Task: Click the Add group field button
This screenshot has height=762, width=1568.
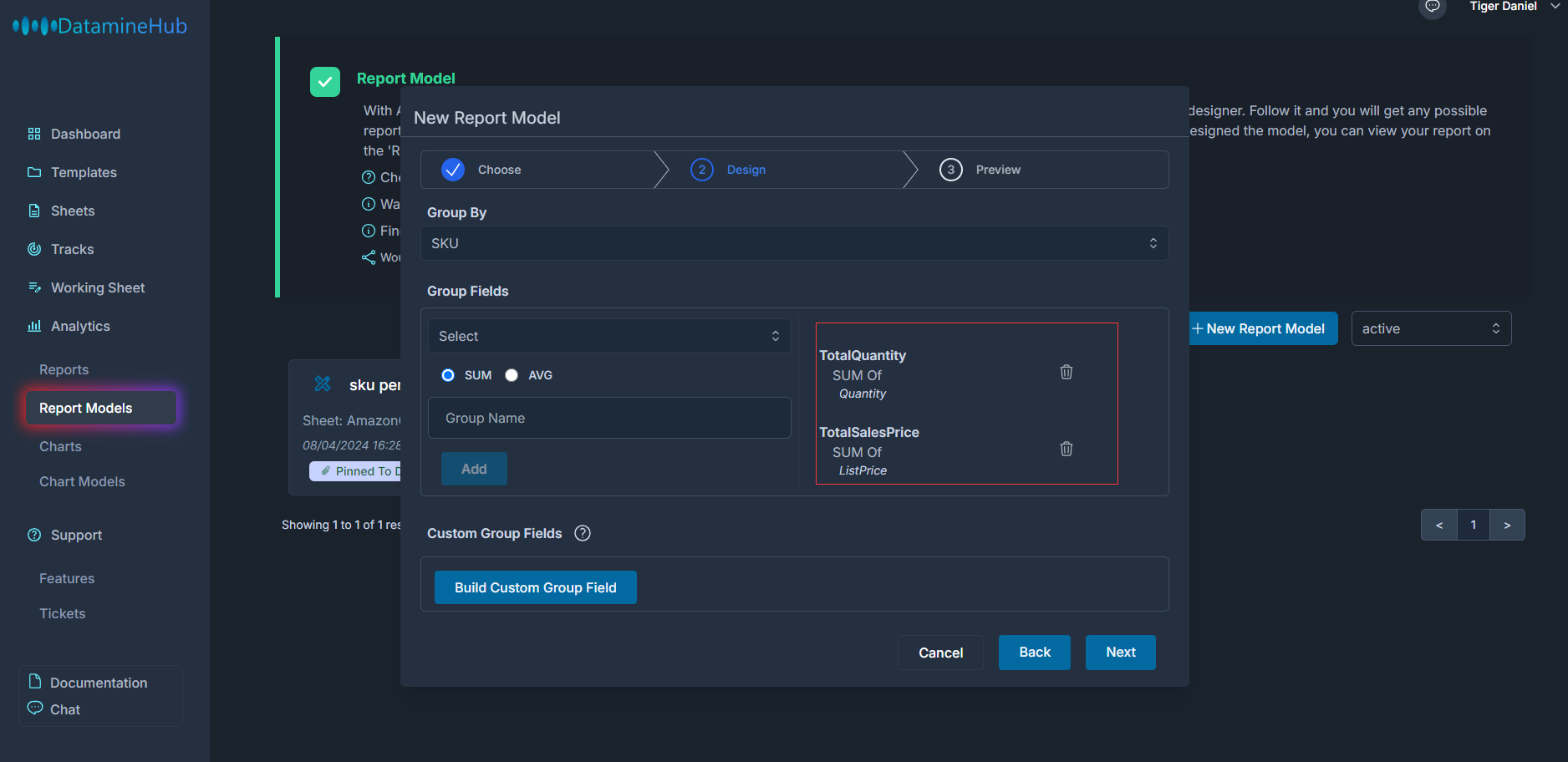Action: 474,469
